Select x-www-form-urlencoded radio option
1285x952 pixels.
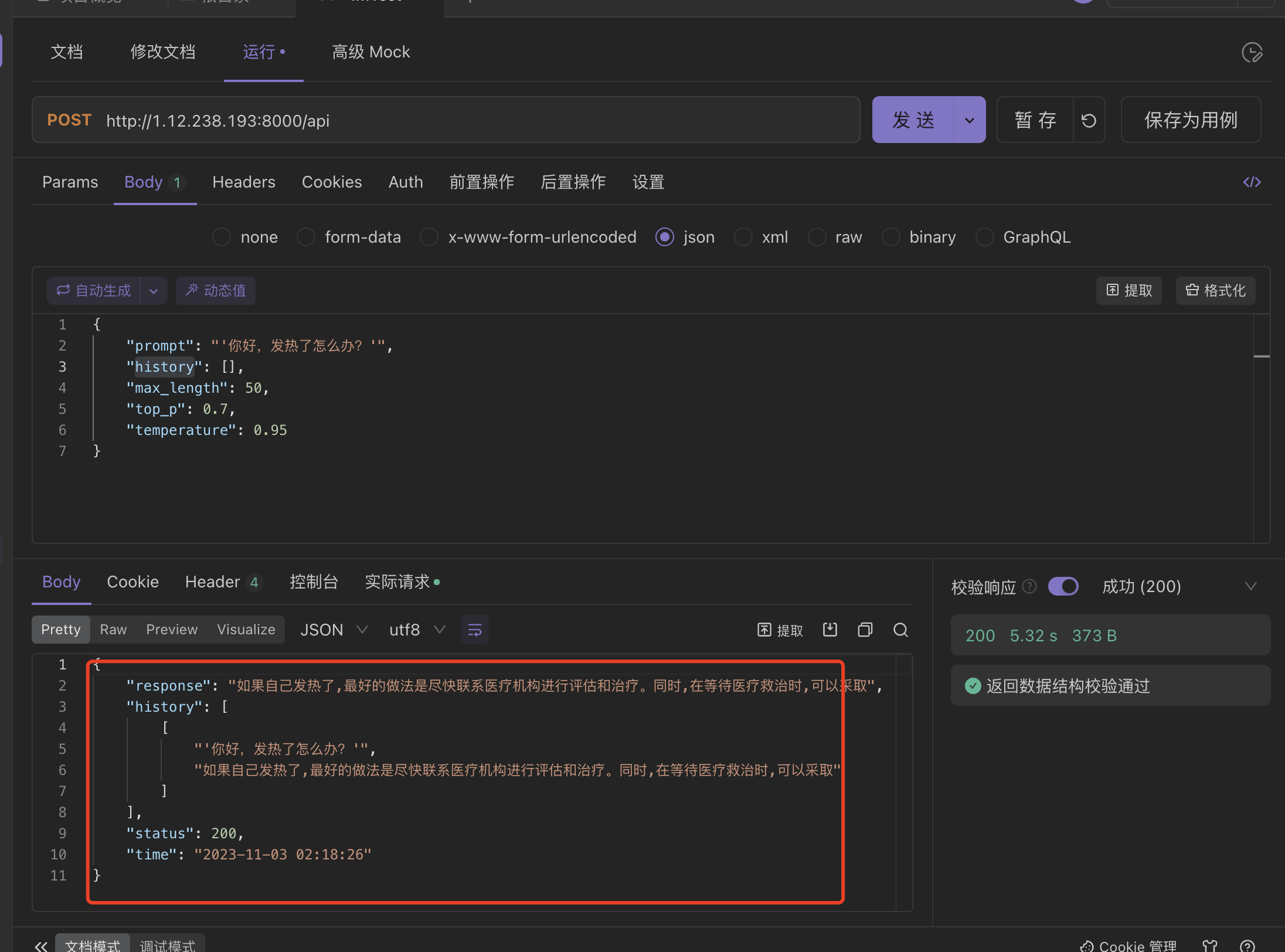point(429,237)
